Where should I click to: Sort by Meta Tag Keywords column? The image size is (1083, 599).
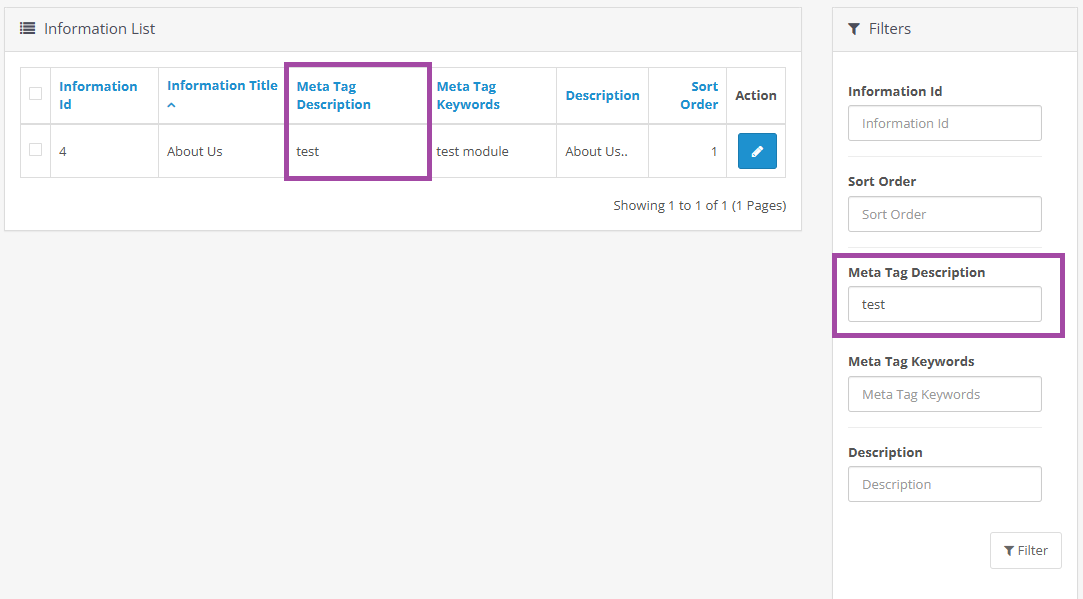point(468,95)
